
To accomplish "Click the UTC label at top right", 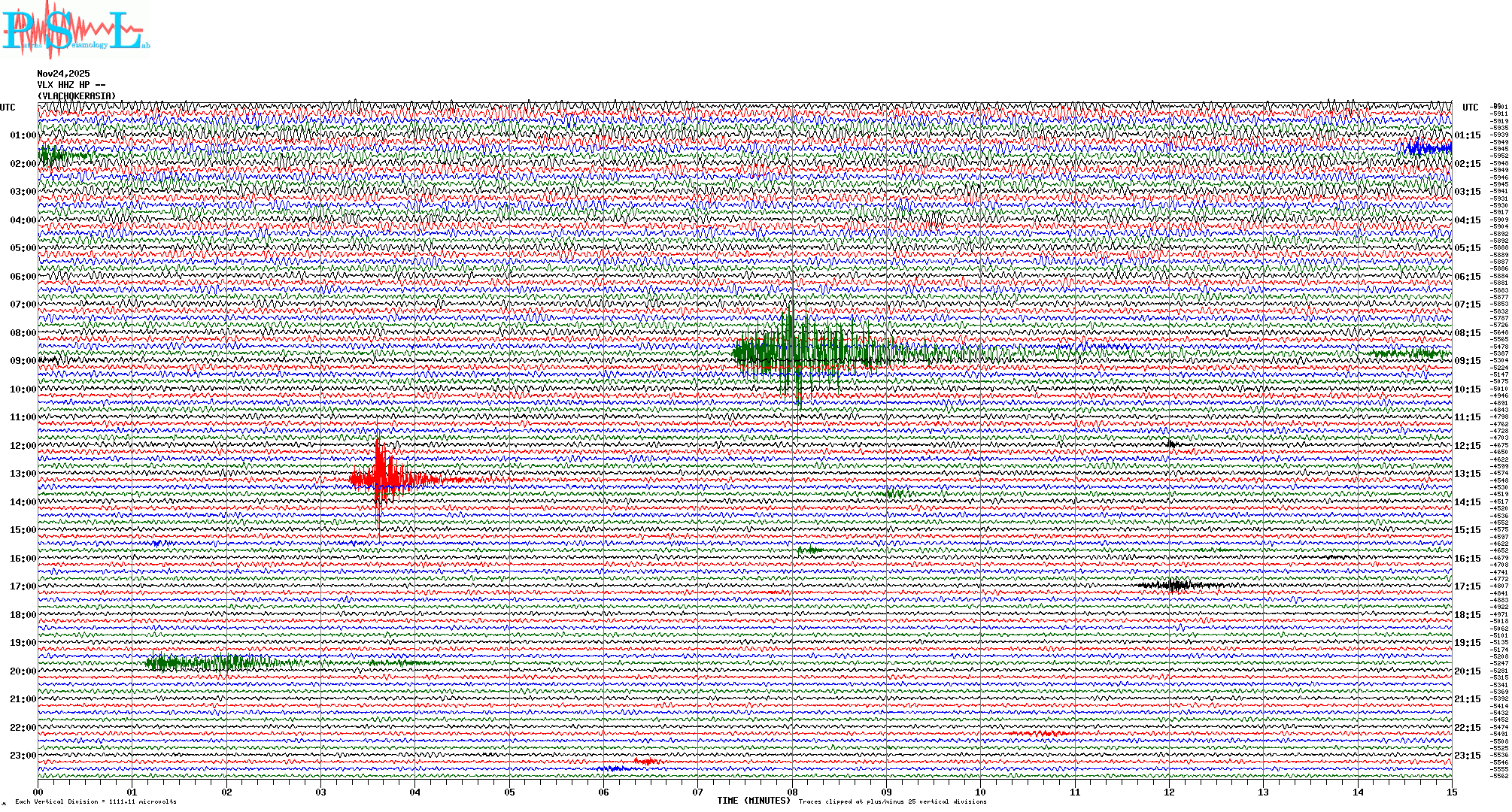I will 1470,108.
